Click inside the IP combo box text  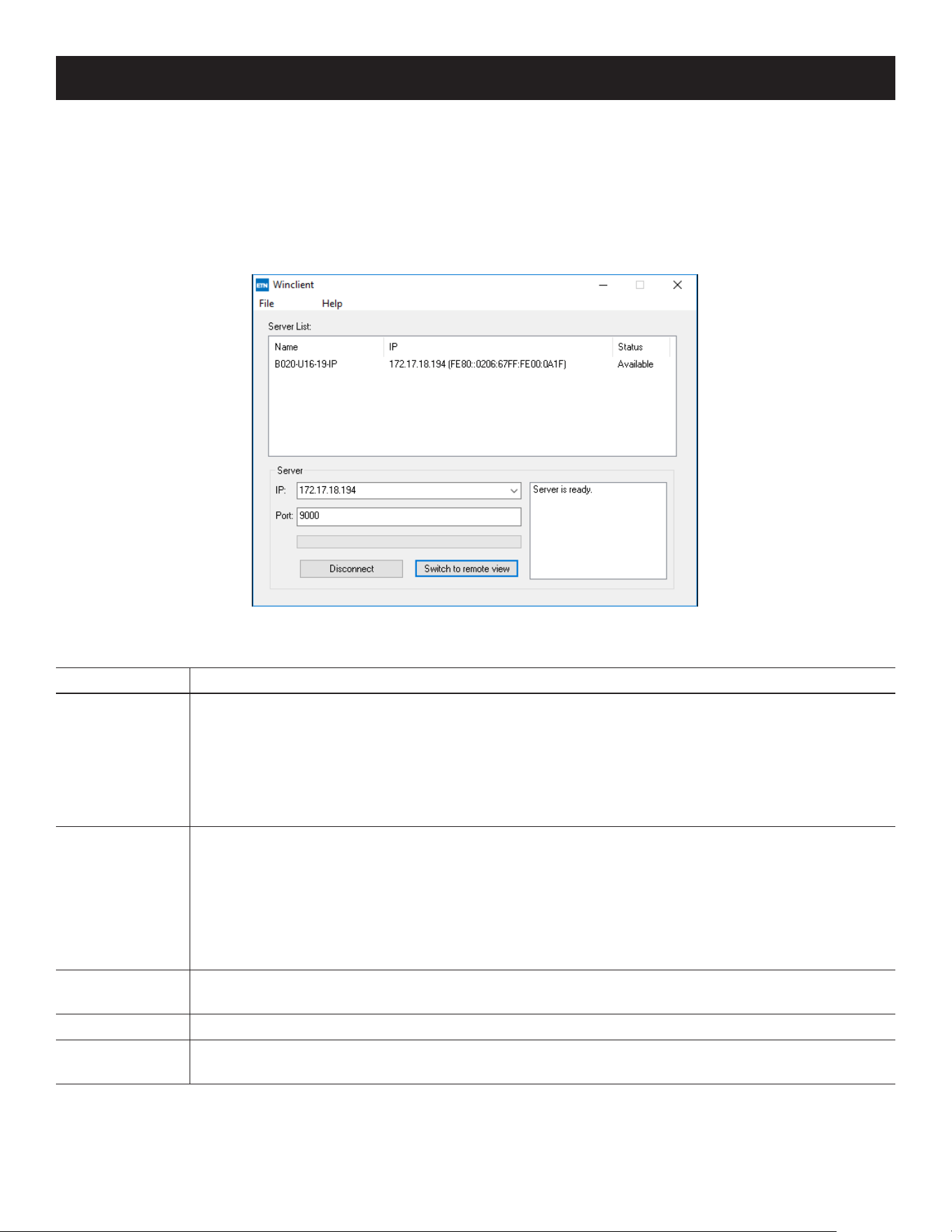tap(402, 490)
